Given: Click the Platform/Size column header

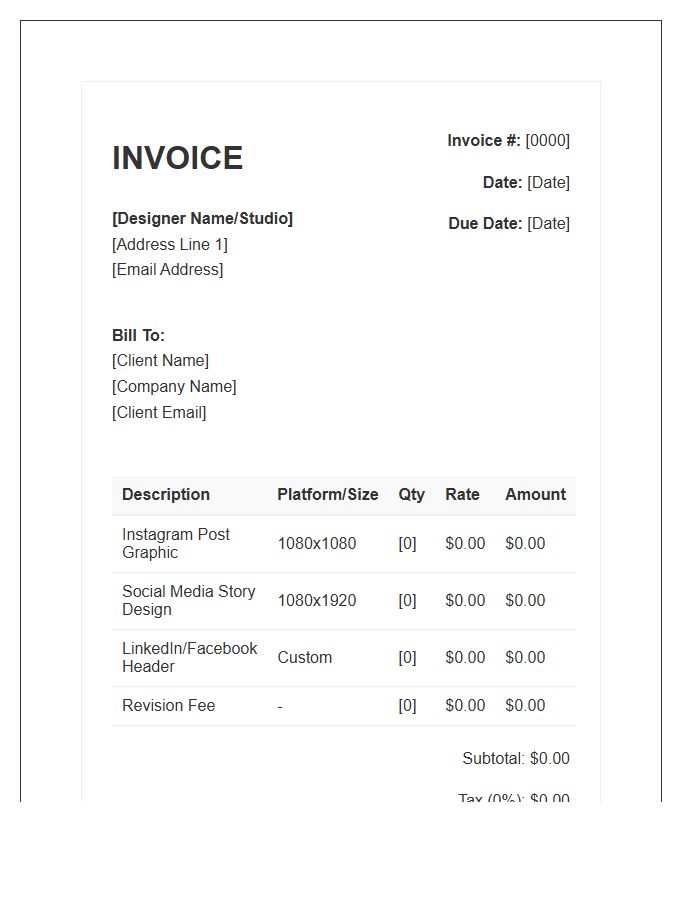Looking at the screenshot, I should (328, 495).
